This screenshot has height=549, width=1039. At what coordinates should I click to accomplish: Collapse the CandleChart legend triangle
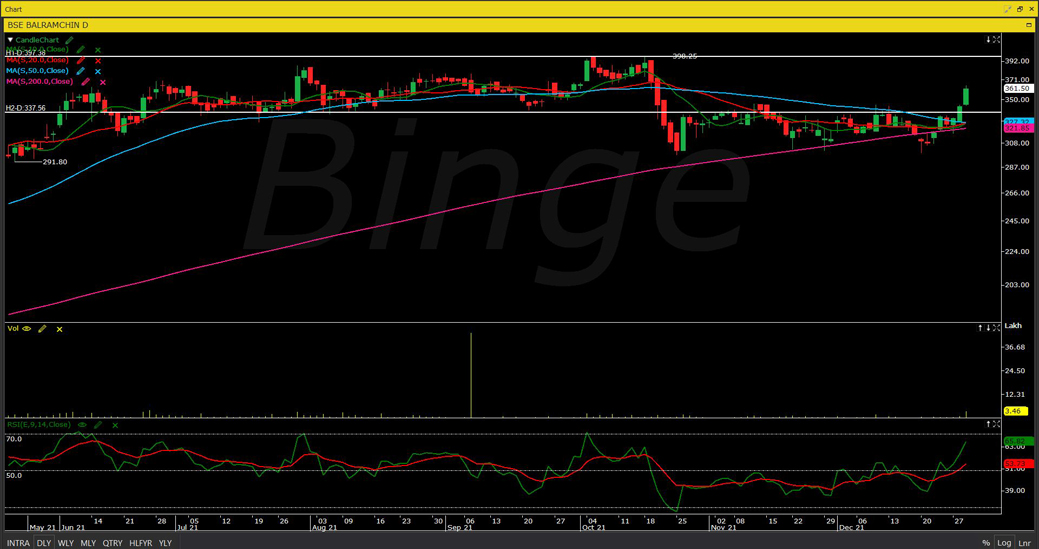tap(9, 40)
